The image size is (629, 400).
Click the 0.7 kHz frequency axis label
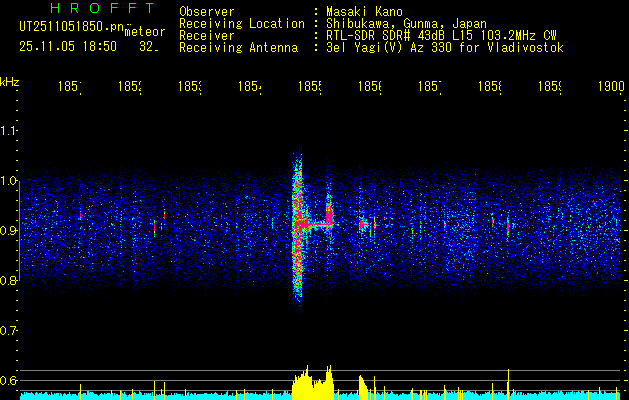(8, 331)
